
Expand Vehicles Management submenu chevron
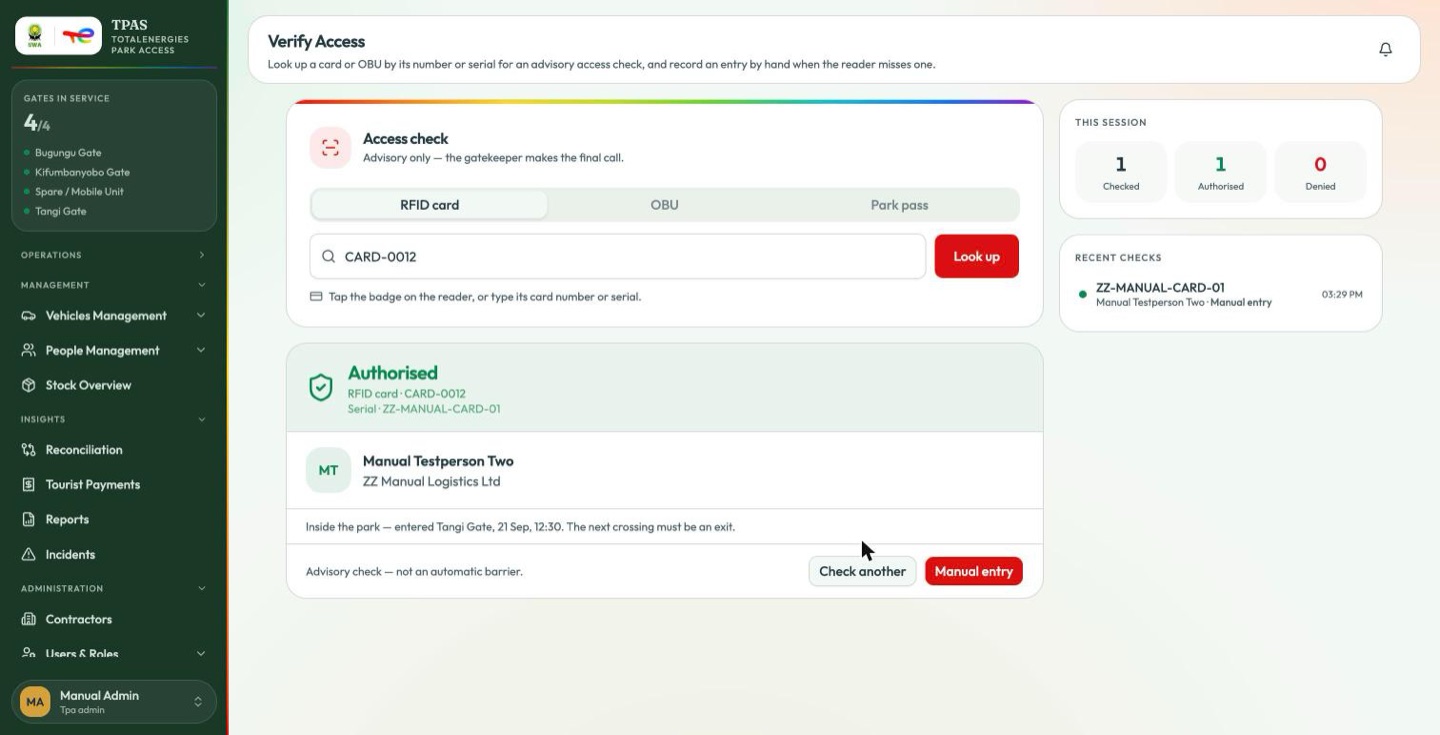point(201,316)
